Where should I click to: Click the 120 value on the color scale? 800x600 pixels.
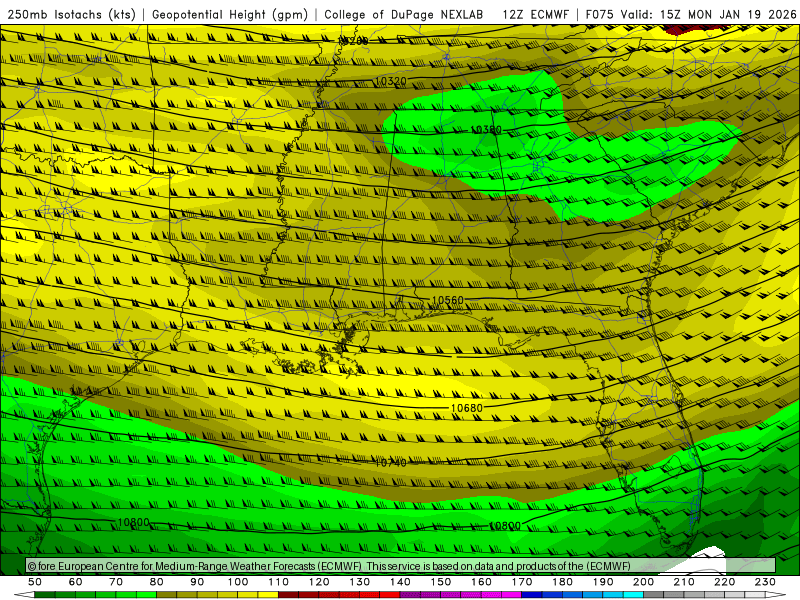point(319,582)
